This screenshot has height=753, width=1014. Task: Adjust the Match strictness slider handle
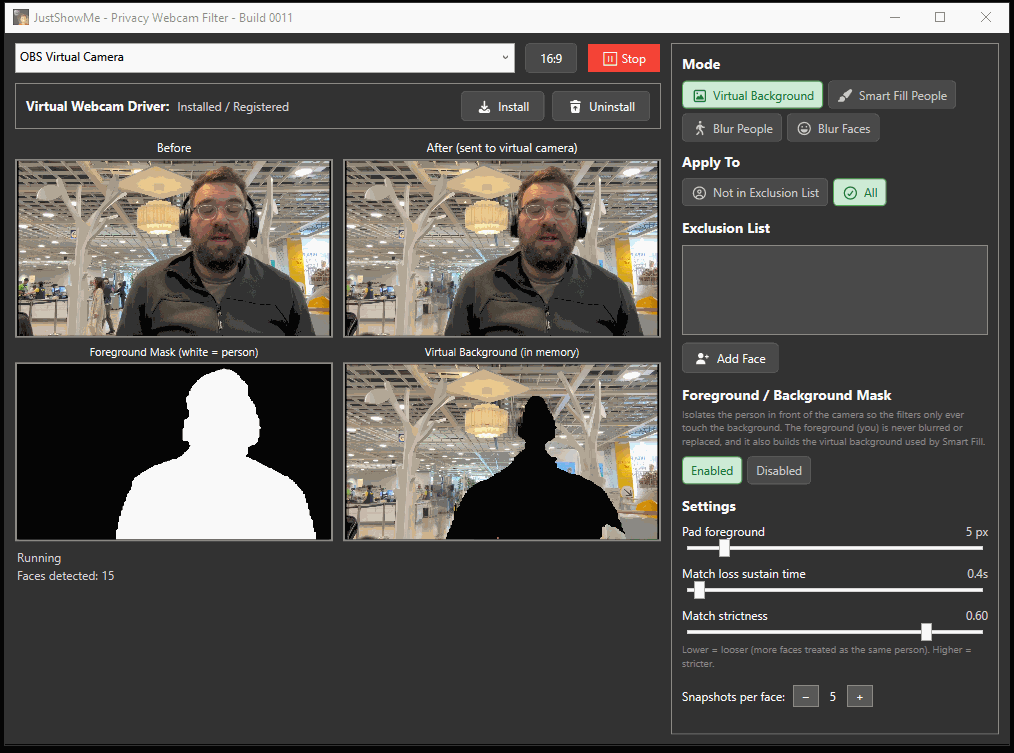pyautogui.click(x=926, y=632)
